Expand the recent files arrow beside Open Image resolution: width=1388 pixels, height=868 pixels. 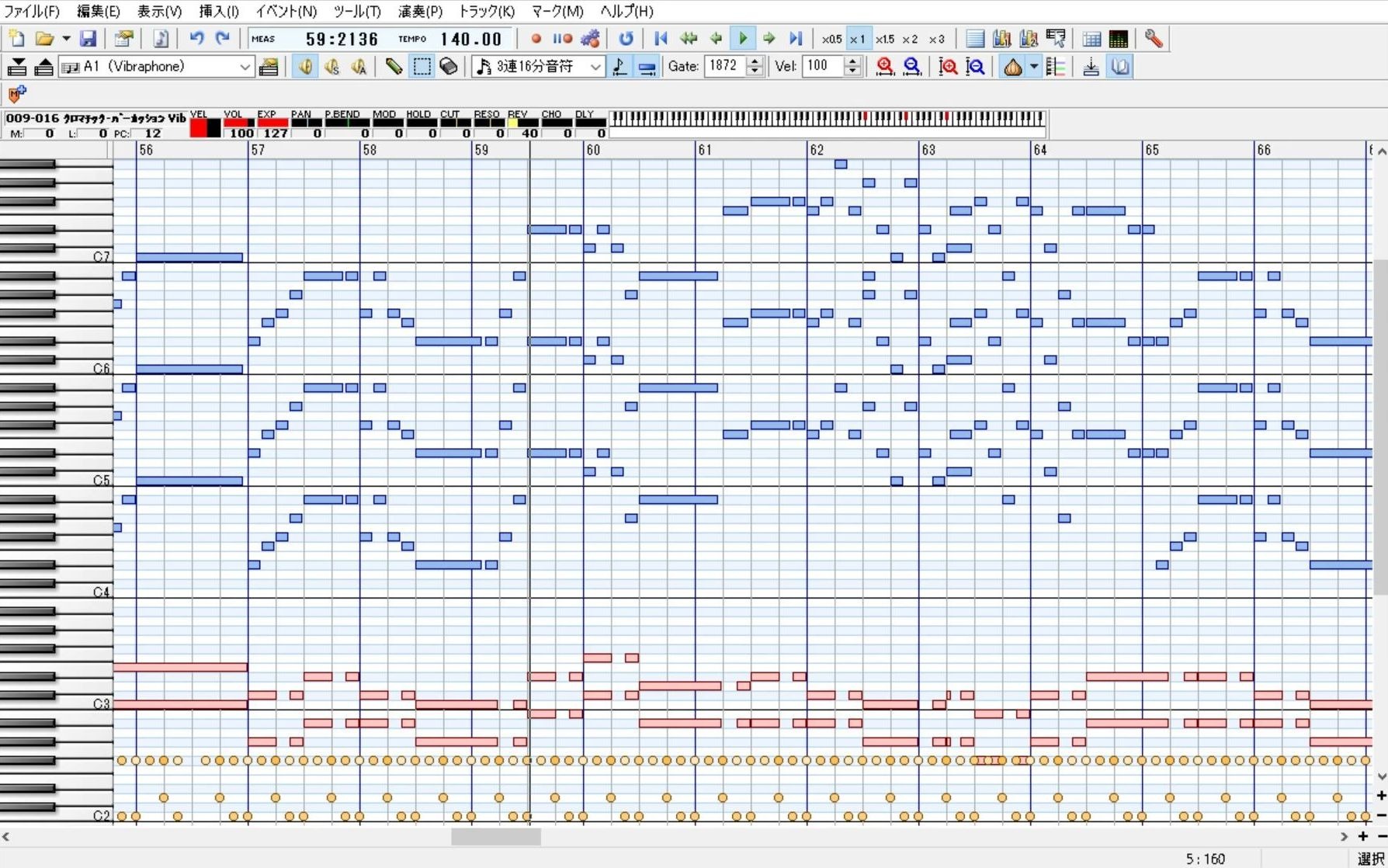pyautogui.click(x=65, y=39)
